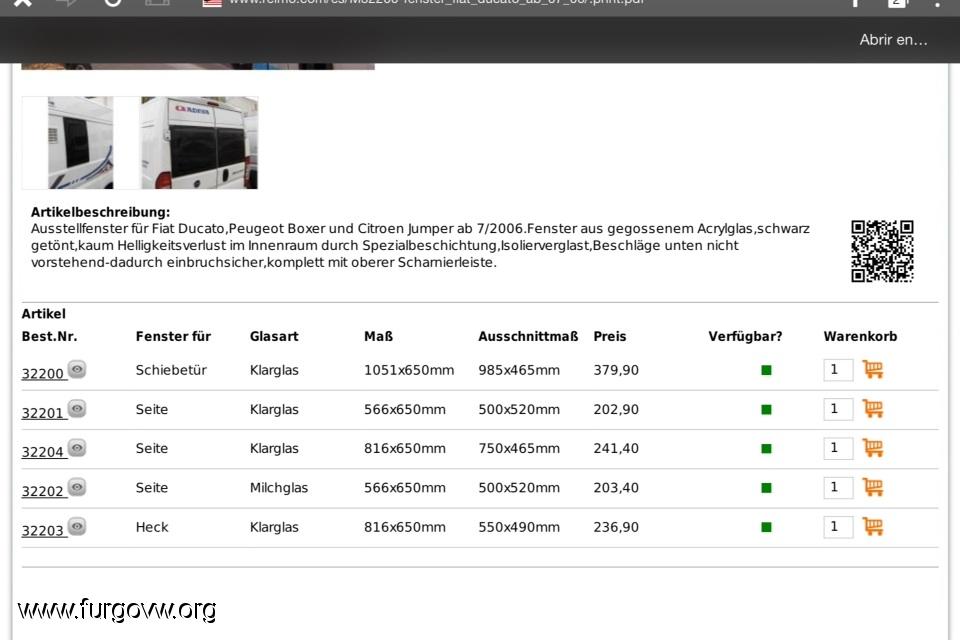Select the price 379,90

616,370
